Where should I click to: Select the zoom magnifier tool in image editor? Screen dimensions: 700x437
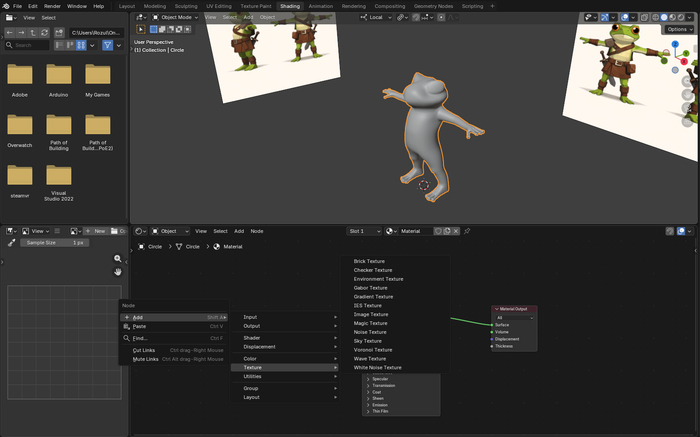pyautogui.click(x=117, y=259)
